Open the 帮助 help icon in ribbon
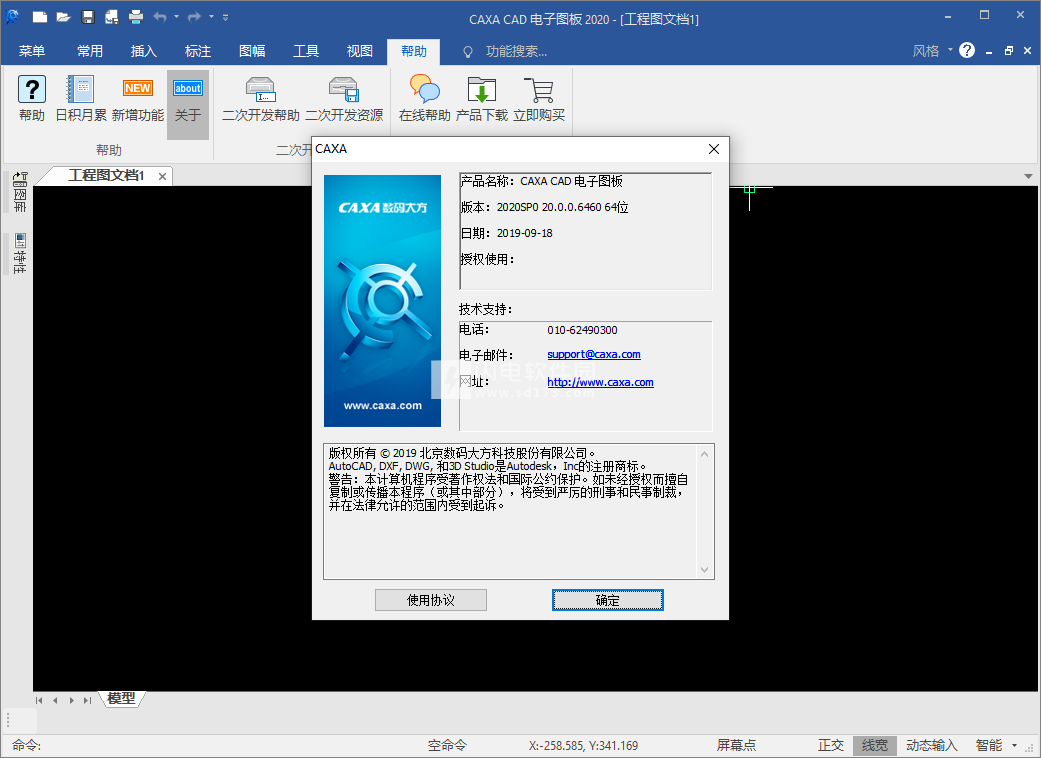 click(32, 98)
